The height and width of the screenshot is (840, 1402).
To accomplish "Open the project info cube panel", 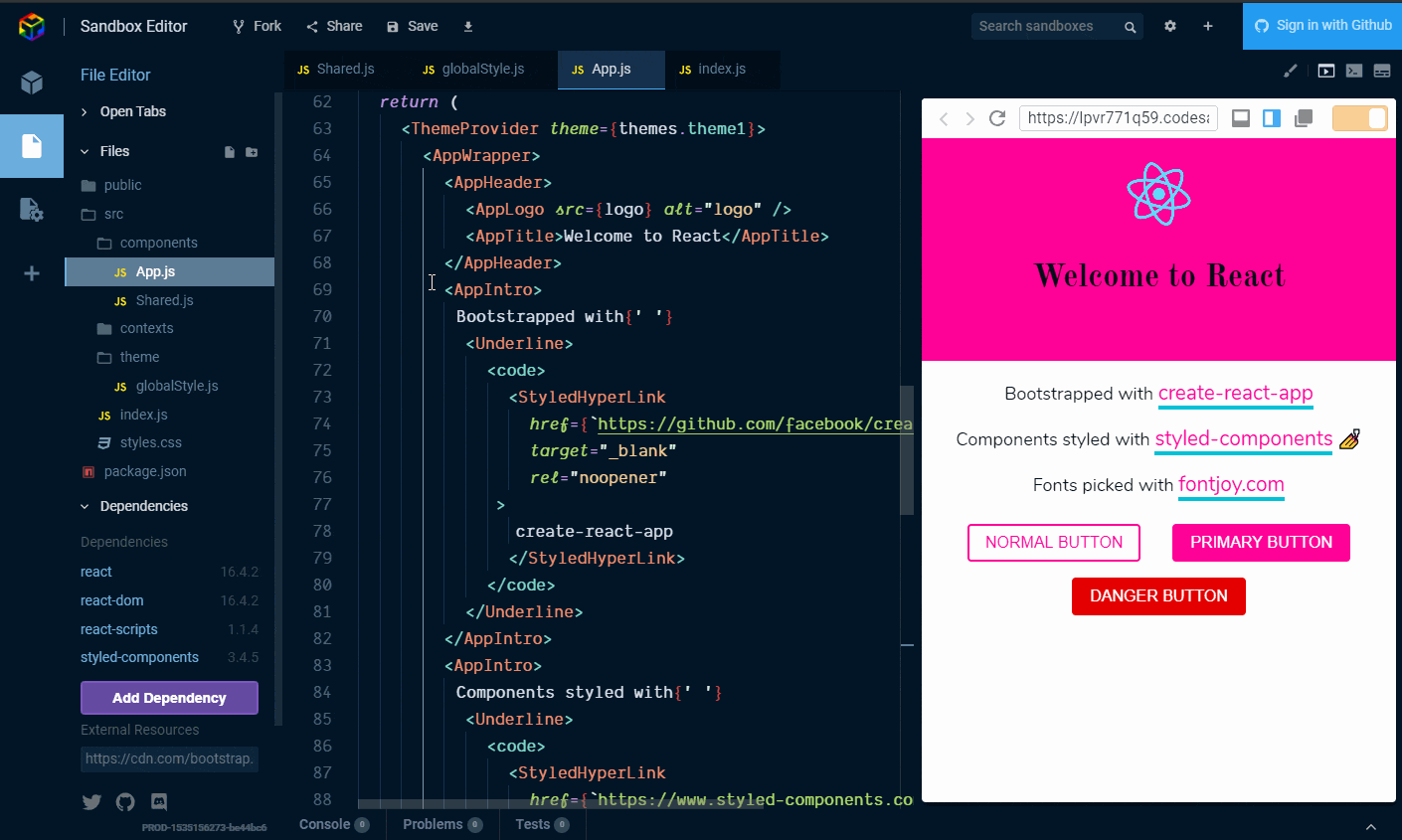I will (32, 82).
